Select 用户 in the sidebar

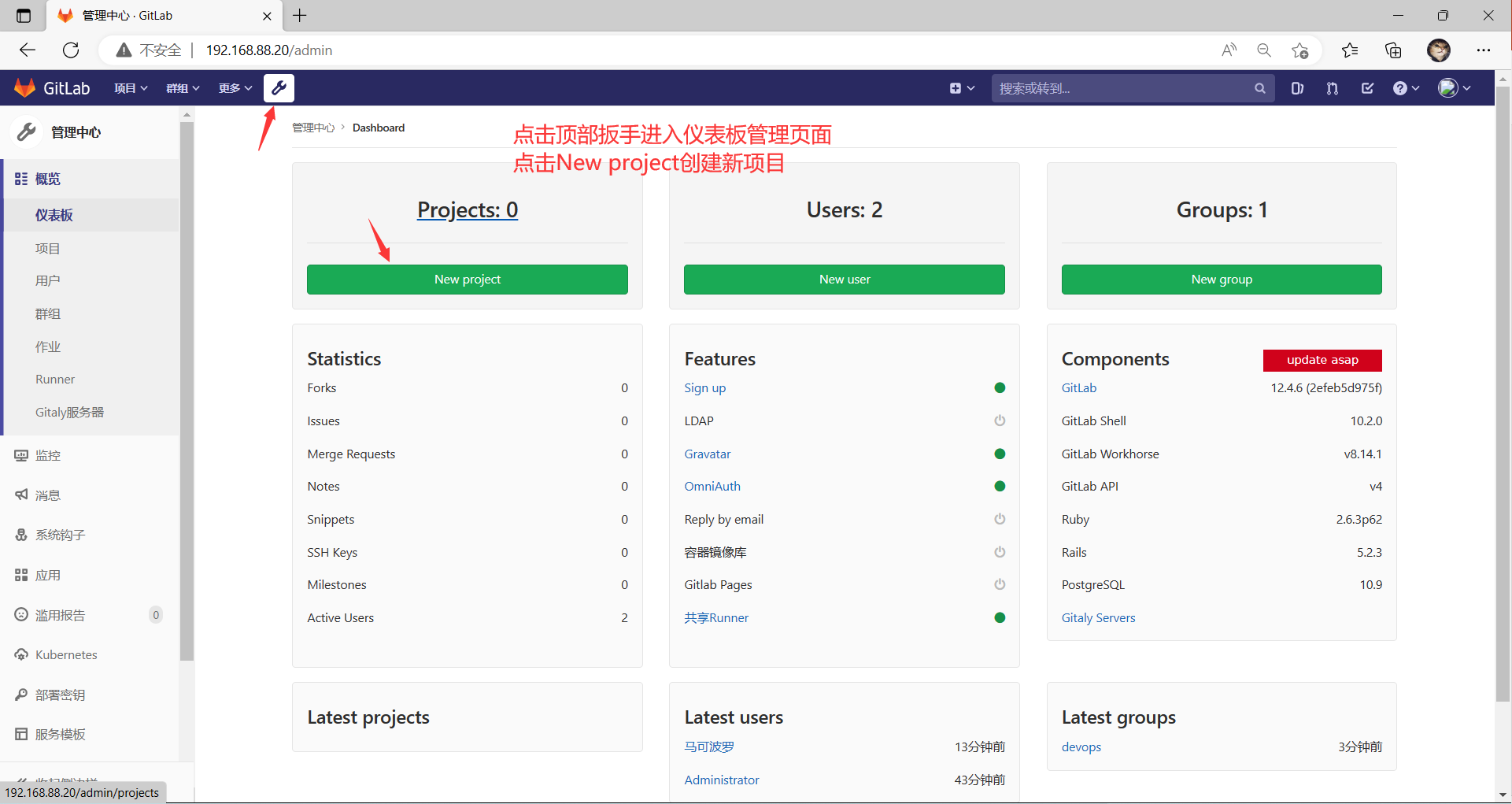tap(48, 280)
